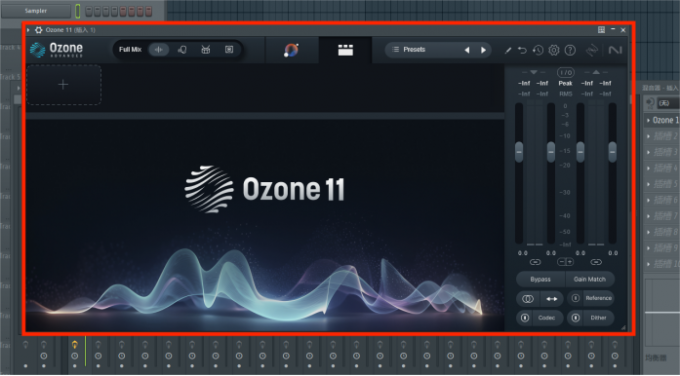Viewport: 680px width, 376px height.
Task: Expand mixer effect slot 5
Action: point(648,185)
